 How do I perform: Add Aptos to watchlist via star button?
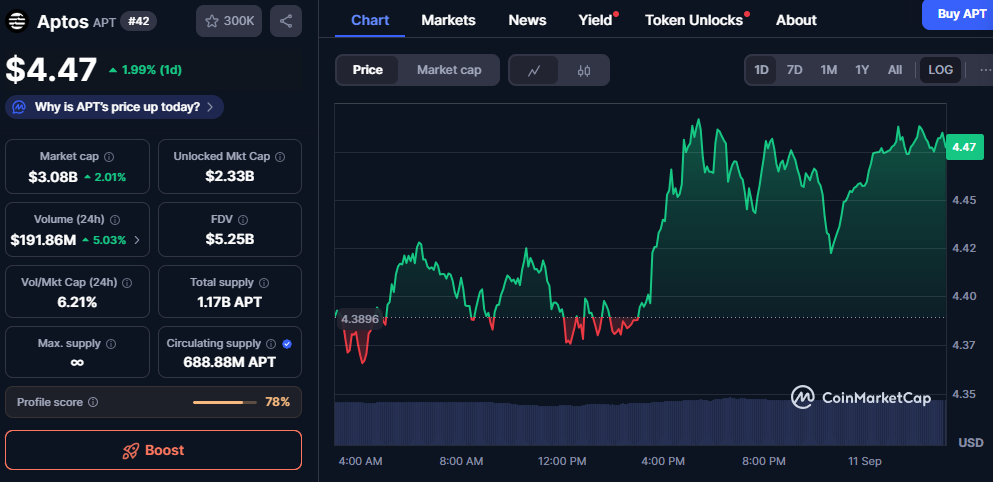point(229,21)
